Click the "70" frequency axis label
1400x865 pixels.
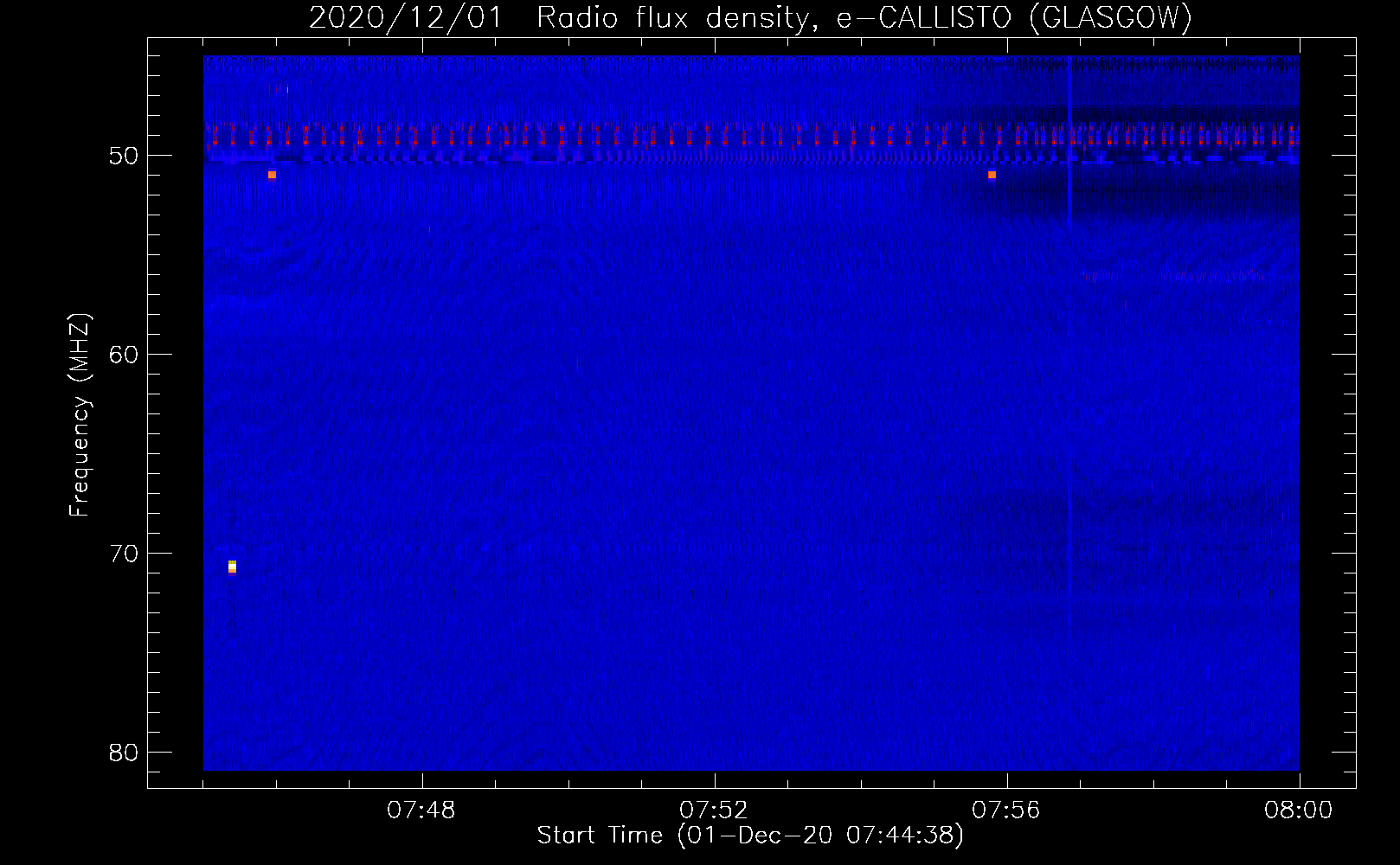click(x=125, y=554)
